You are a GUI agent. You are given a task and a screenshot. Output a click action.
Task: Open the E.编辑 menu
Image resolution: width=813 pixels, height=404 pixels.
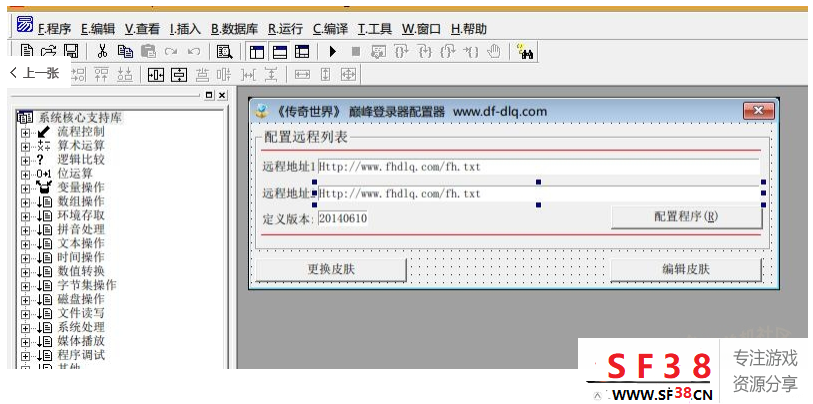tap(98, 29)
